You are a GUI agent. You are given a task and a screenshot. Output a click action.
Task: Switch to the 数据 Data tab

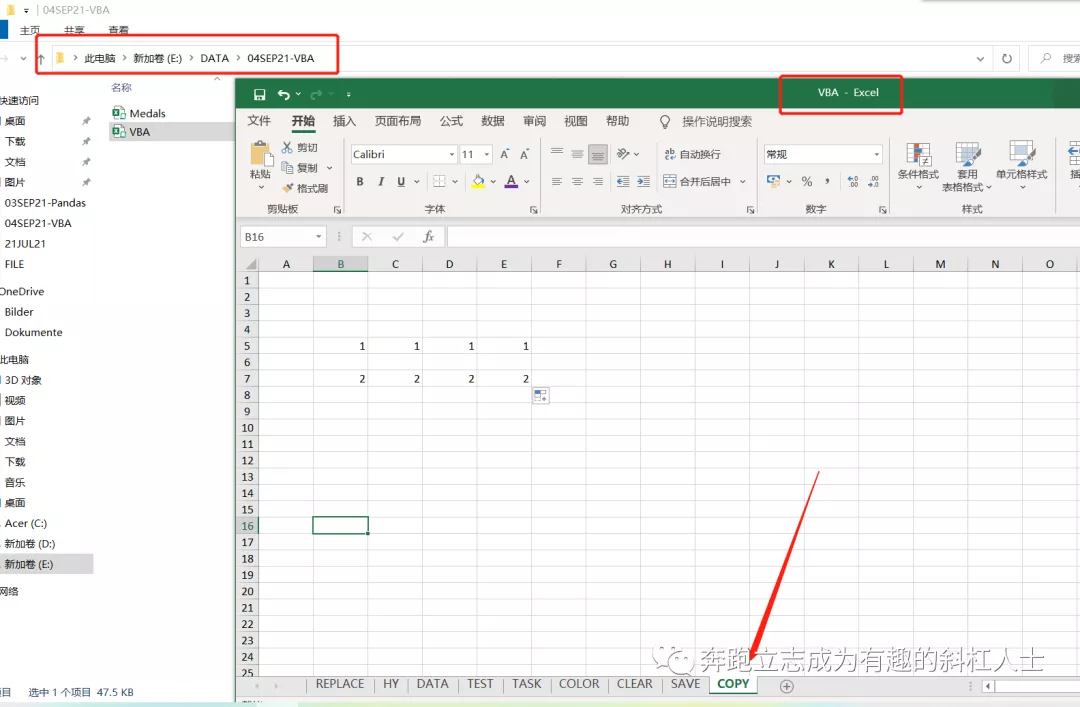click(x=492, y=121)
